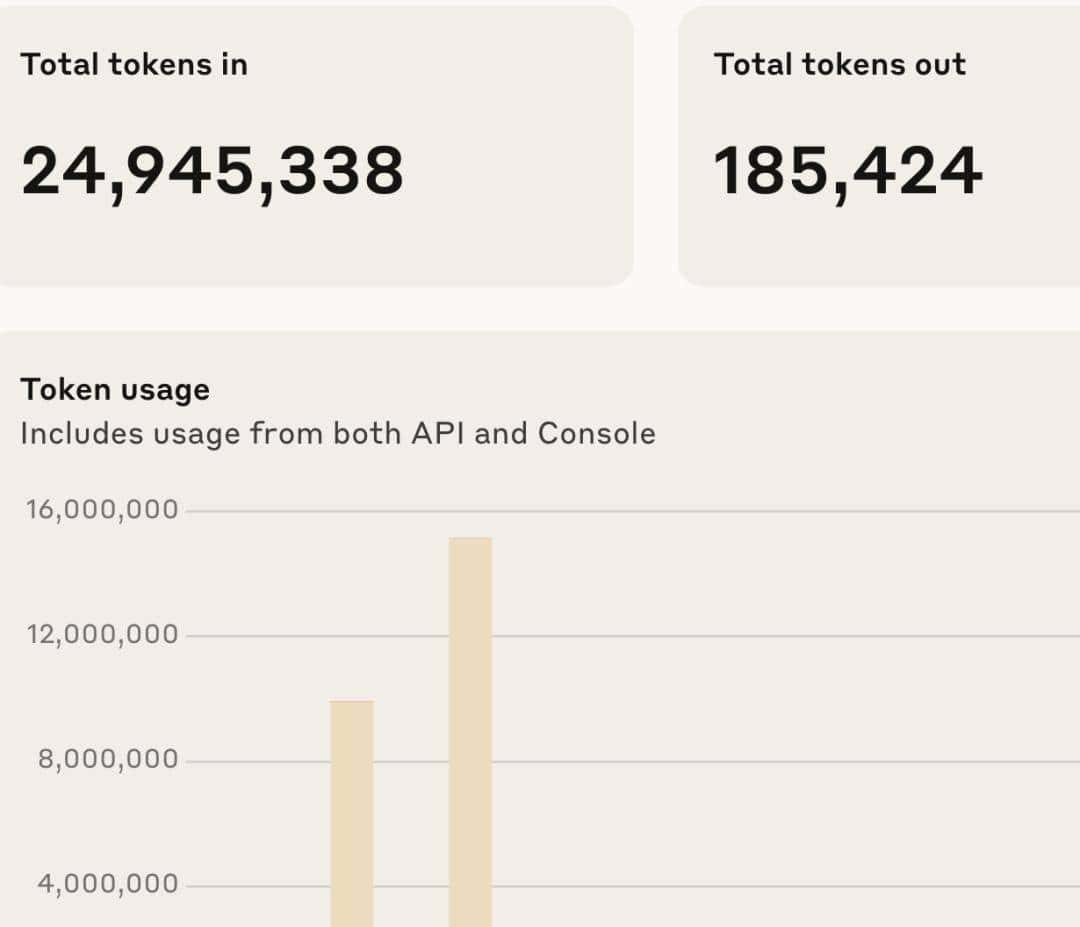Click the "Token usage" chart heading

coord(115,389)
